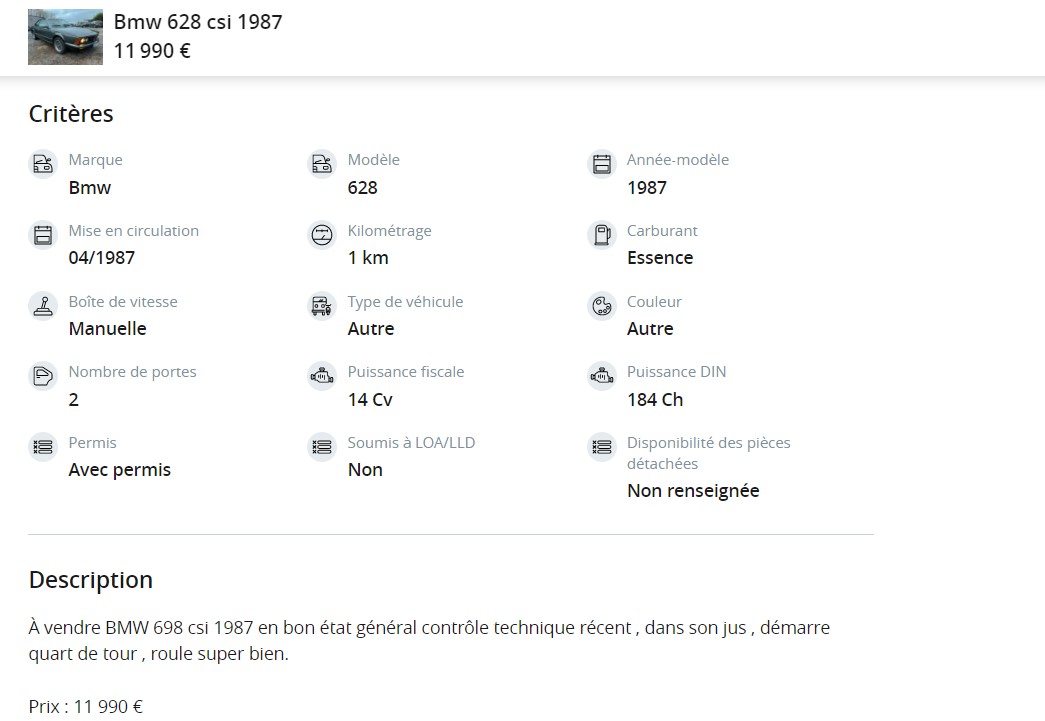Click the Modèle car icon
This screenshot has width=1045, height=721.
point(322,164)
